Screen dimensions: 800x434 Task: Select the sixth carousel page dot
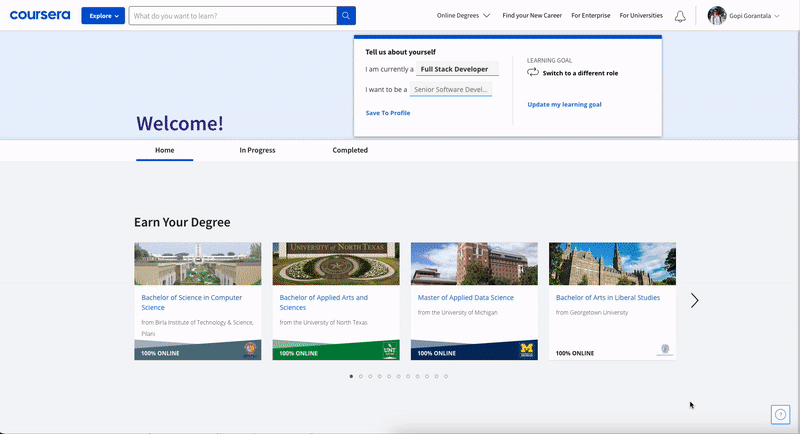point(398,376)
